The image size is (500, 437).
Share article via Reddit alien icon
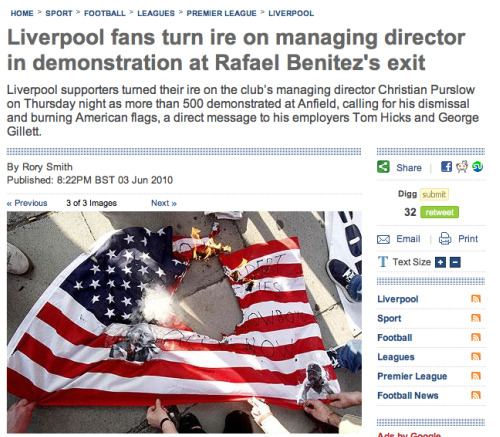pyautogui.click(x=462, y=166)
